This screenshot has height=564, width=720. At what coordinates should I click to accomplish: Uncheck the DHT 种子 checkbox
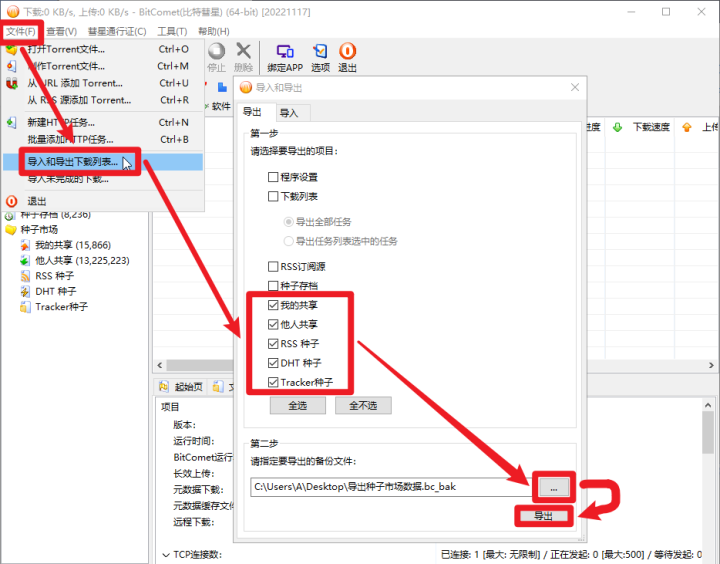[x=273, y=363]
